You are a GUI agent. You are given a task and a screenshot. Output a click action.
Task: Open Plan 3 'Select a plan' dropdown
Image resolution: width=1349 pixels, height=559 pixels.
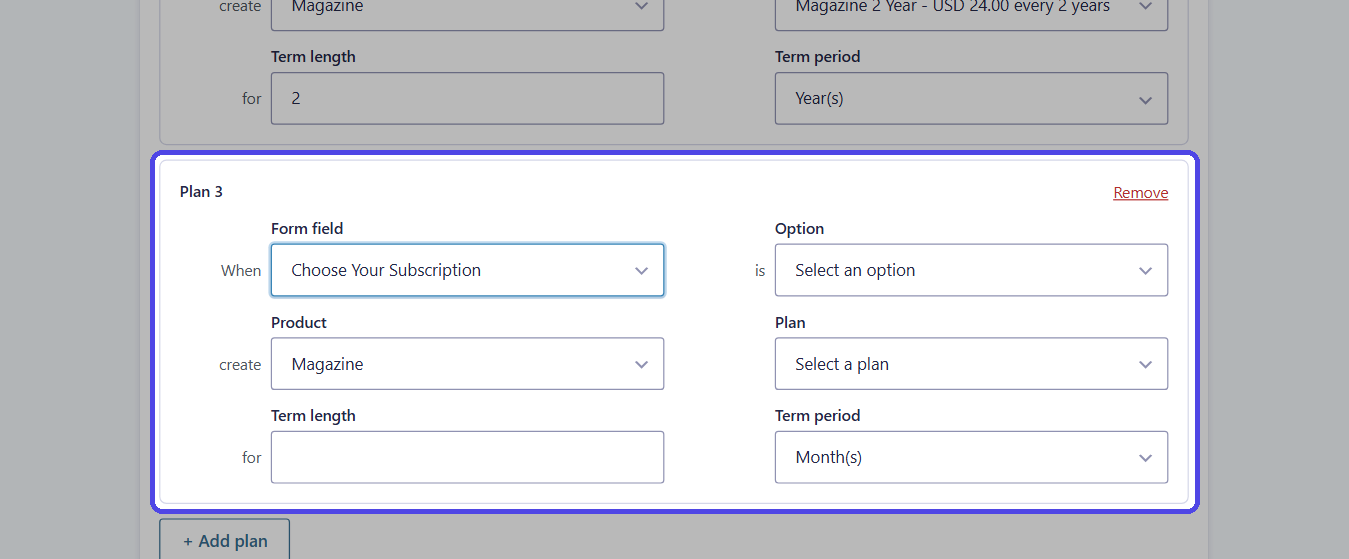tap(971, 364)
